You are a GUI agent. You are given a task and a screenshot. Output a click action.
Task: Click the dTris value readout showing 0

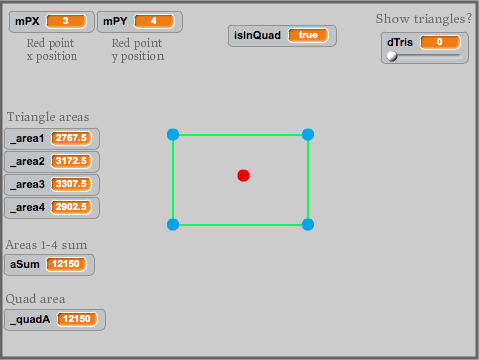[x=440, y=42]
